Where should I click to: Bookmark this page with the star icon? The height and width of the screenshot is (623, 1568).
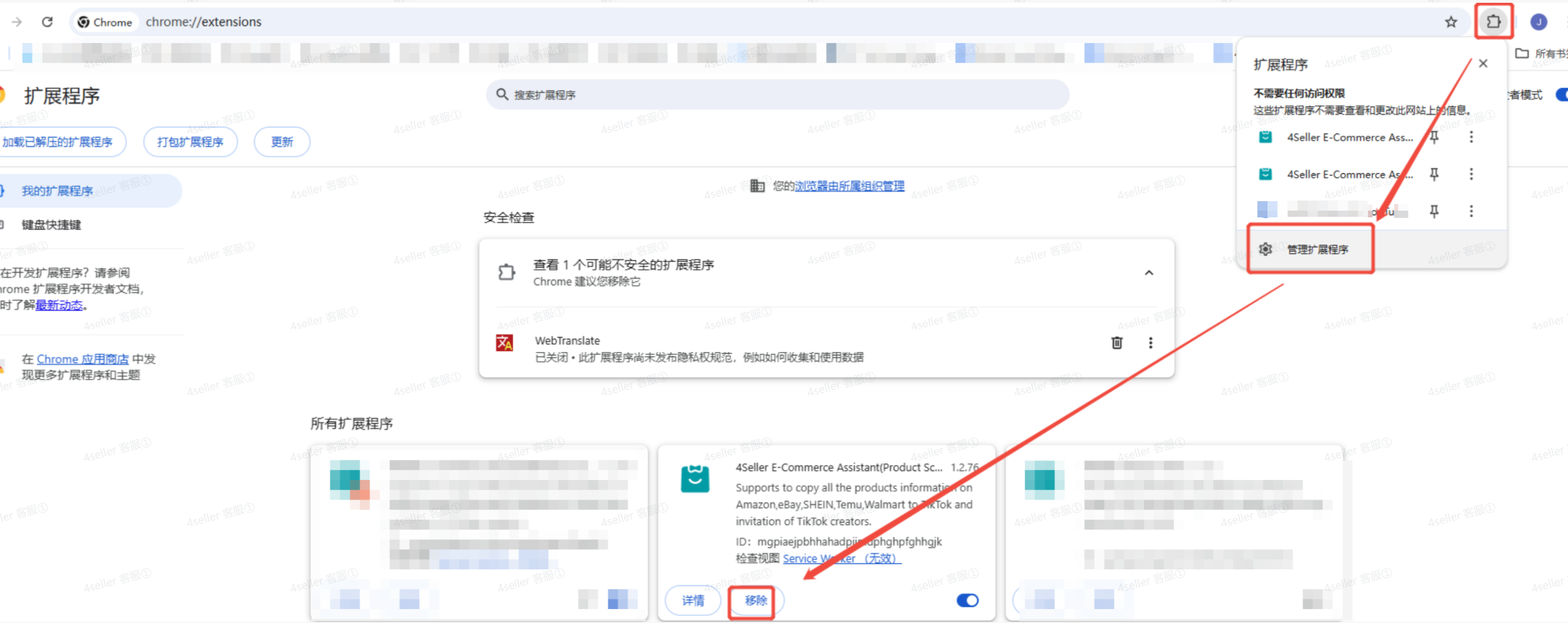coord(1451,22)
